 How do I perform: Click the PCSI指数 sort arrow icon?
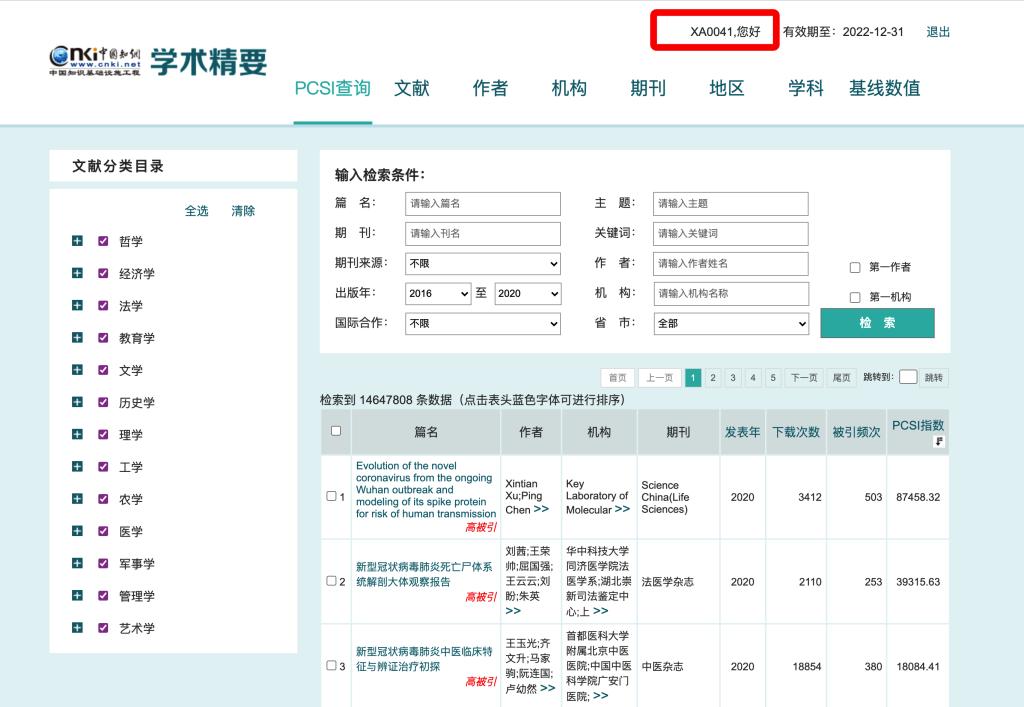(938, 442)
